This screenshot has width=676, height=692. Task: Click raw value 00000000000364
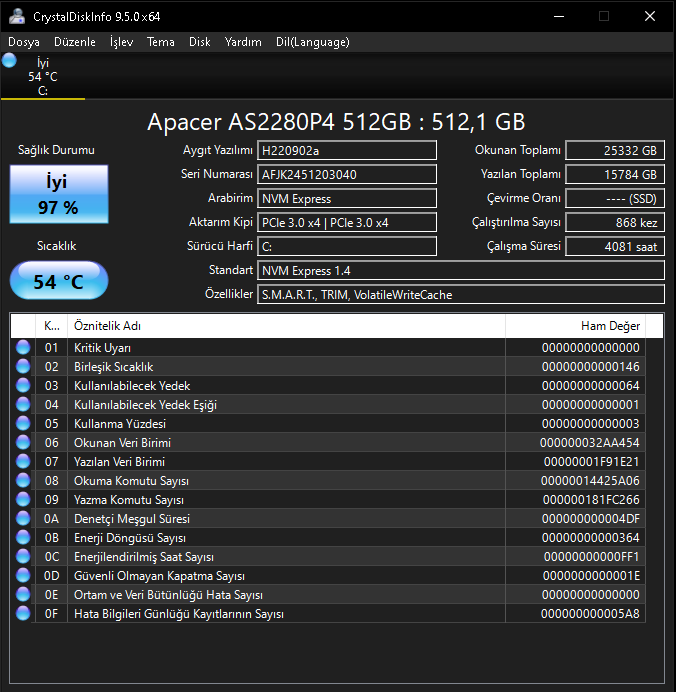click(590, 538)
